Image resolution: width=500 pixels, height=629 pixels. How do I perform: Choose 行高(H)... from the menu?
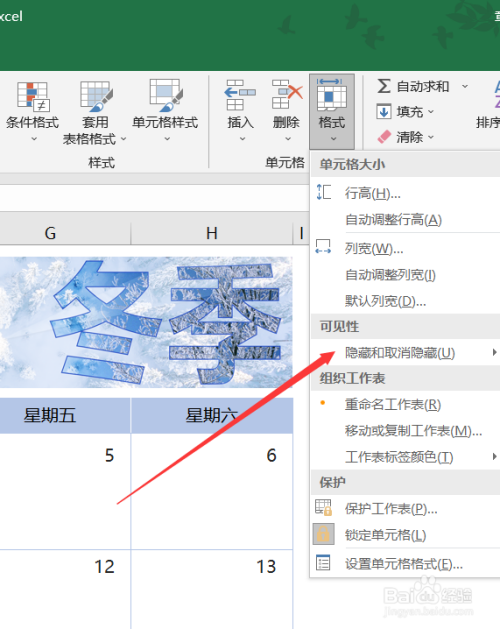[405, 193]
